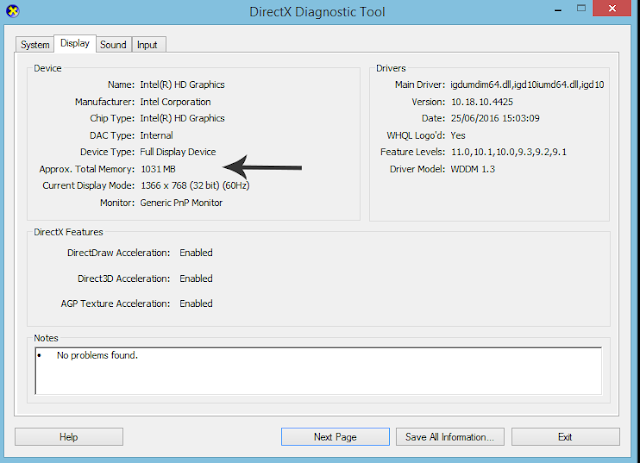
Task: Click the 'Chip Type:' label
Action: [112, 118]
